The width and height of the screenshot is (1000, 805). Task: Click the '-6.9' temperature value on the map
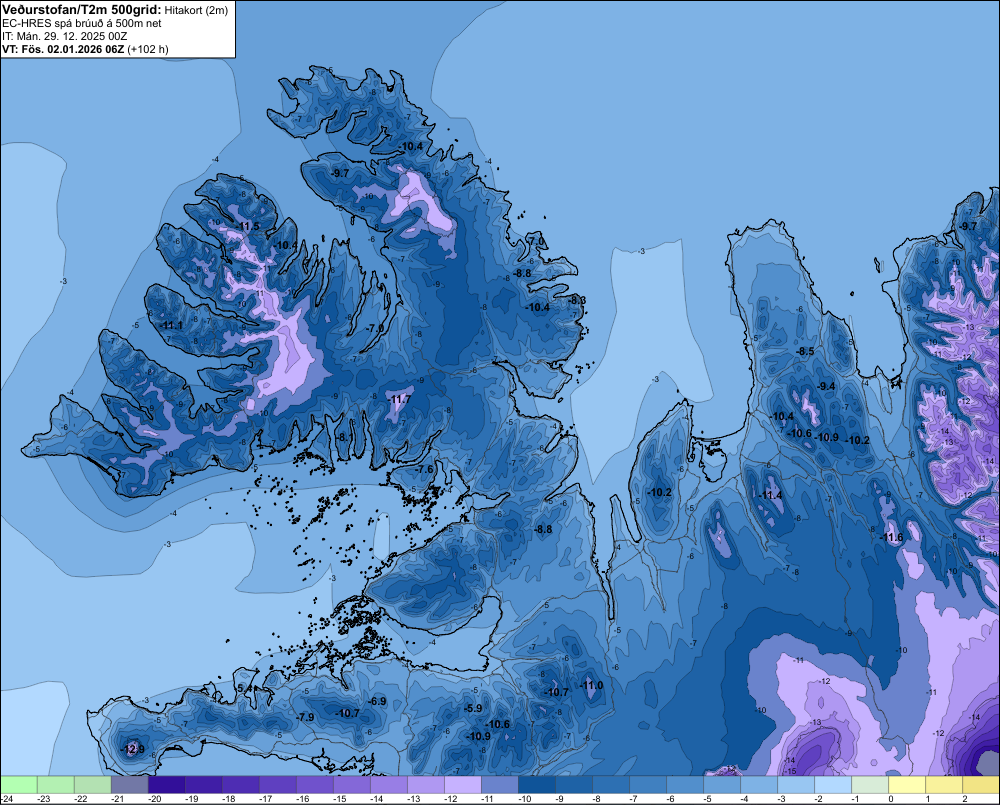coord(378,700)
